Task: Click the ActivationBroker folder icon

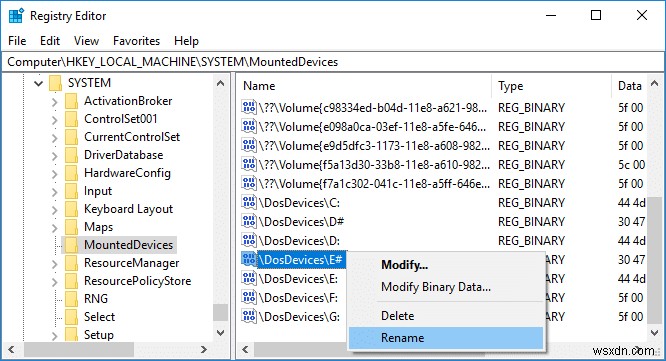Action: (x=72, y=101)
